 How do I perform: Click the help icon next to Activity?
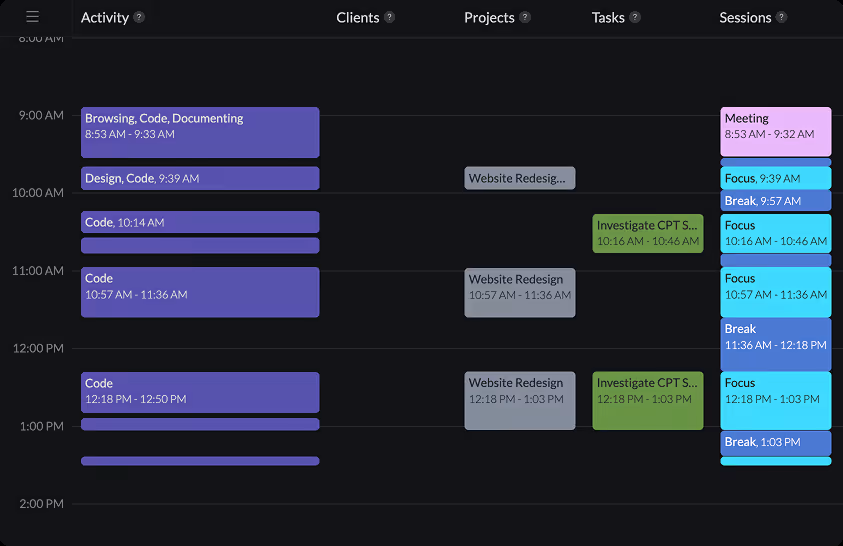[x=139, y=17]
